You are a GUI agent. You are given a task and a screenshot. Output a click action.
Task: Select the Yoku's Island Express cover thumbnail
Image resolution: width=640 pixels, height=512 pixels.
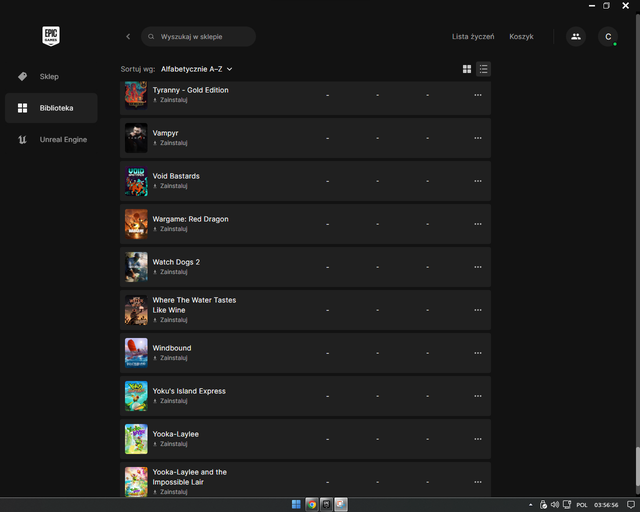click(136, 396)
